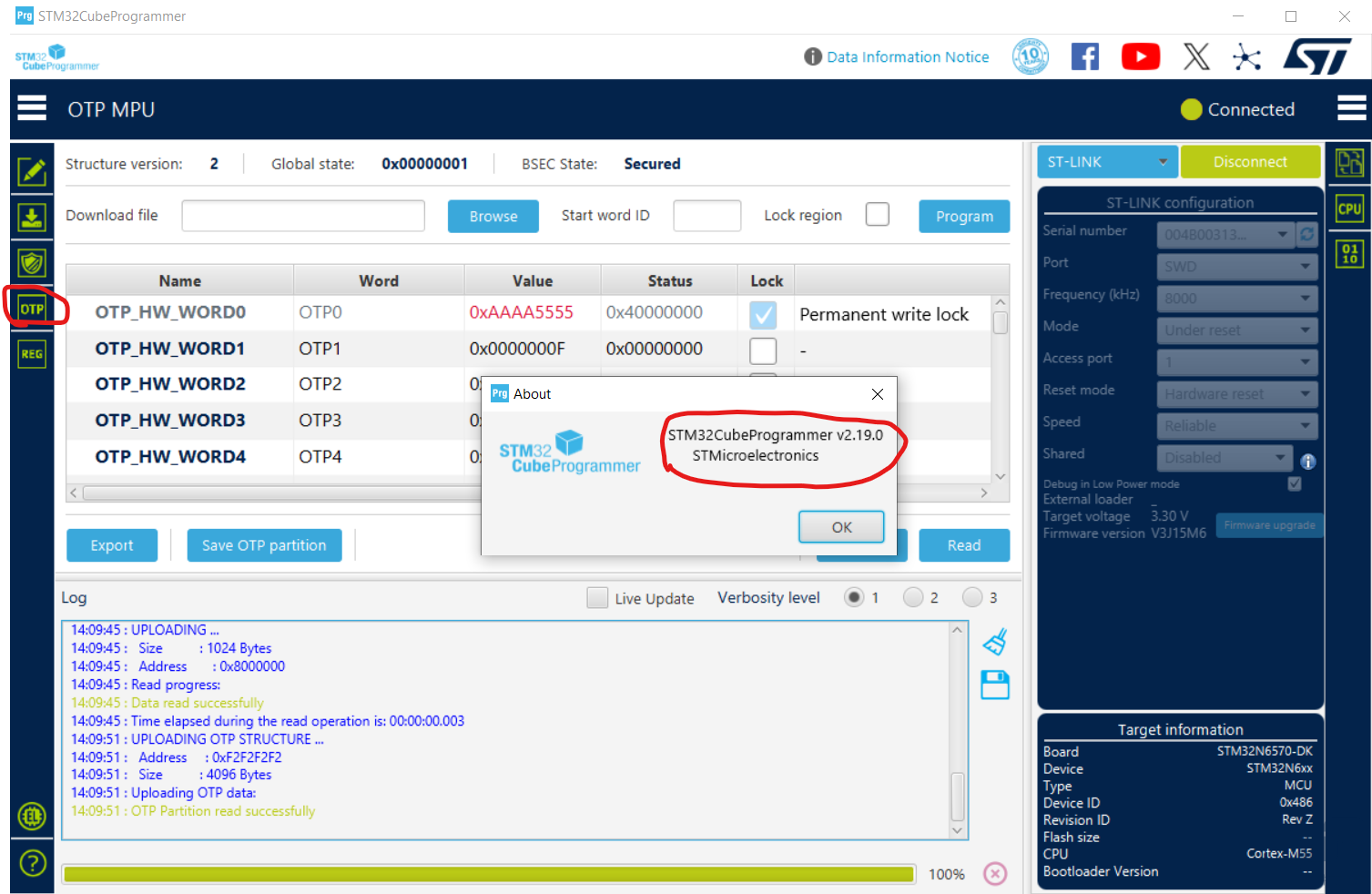Select the OTP sidebar icon
Image resolution: width=1372 pixels, height=894 pixels.
click(32, 309)
